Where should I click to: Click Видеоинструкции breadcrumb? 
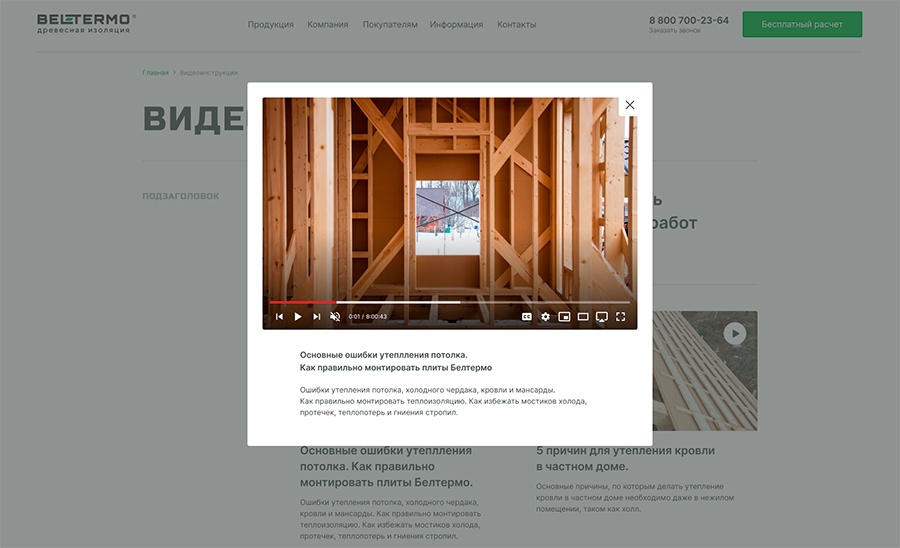point(208,73)
